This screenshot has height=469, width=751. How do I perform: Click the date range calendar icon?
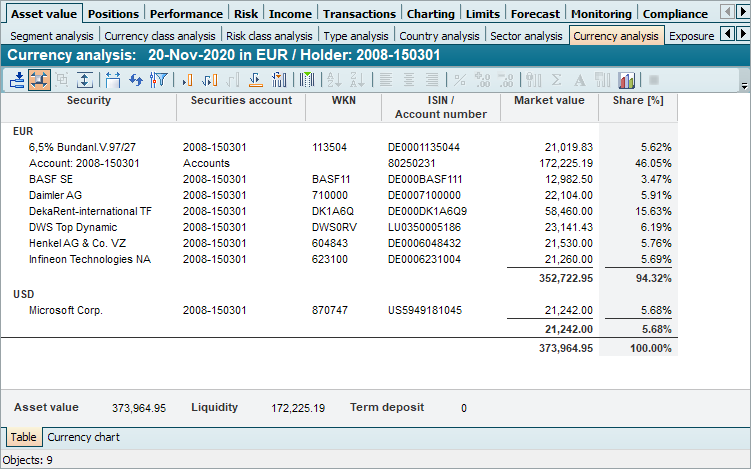pyautogui.click(x=112, y=79)
